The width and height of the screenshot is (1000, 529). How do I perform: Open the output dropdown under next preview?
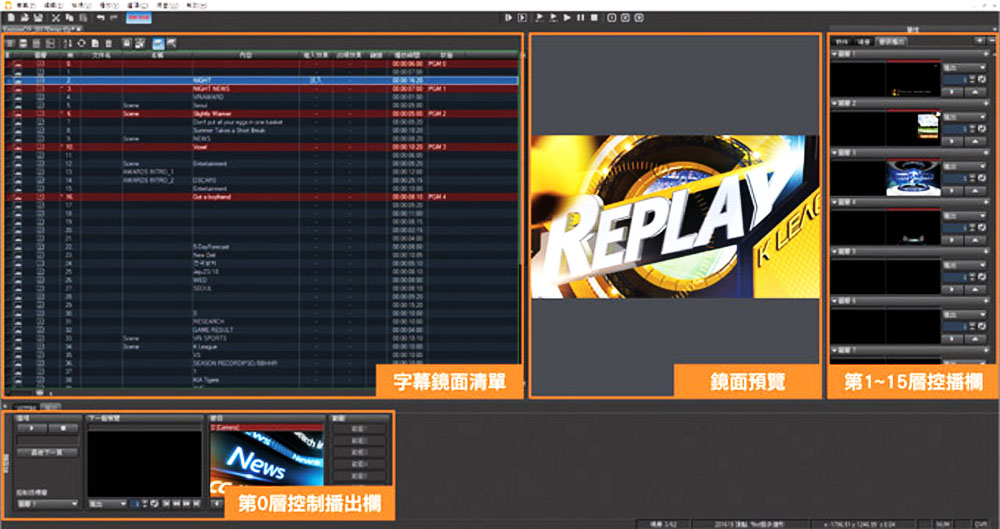(107, 504)
